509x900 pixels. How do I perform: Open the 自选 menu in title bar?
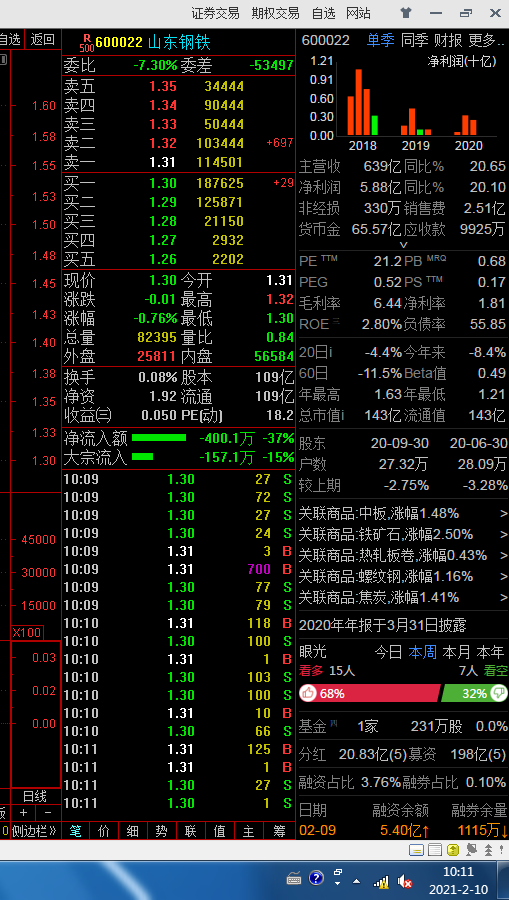coord(323,13)
